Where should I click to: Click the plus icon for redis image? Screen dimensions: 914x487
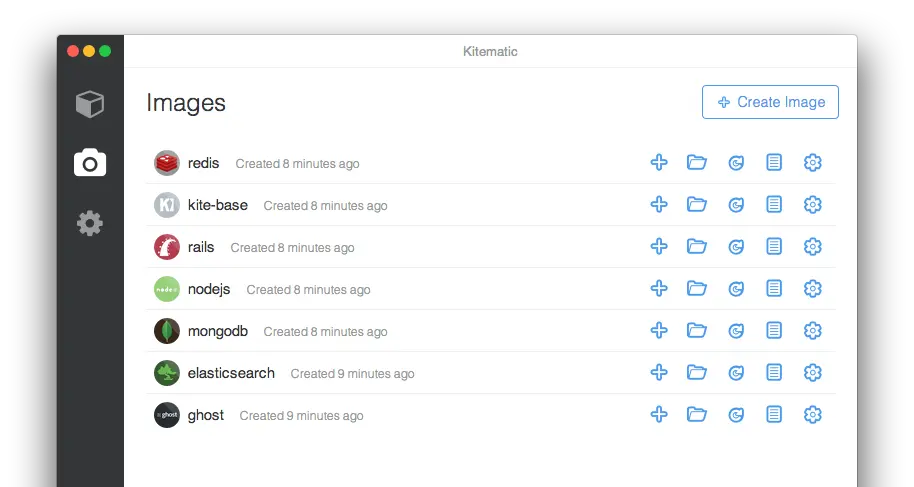point(659,162)
